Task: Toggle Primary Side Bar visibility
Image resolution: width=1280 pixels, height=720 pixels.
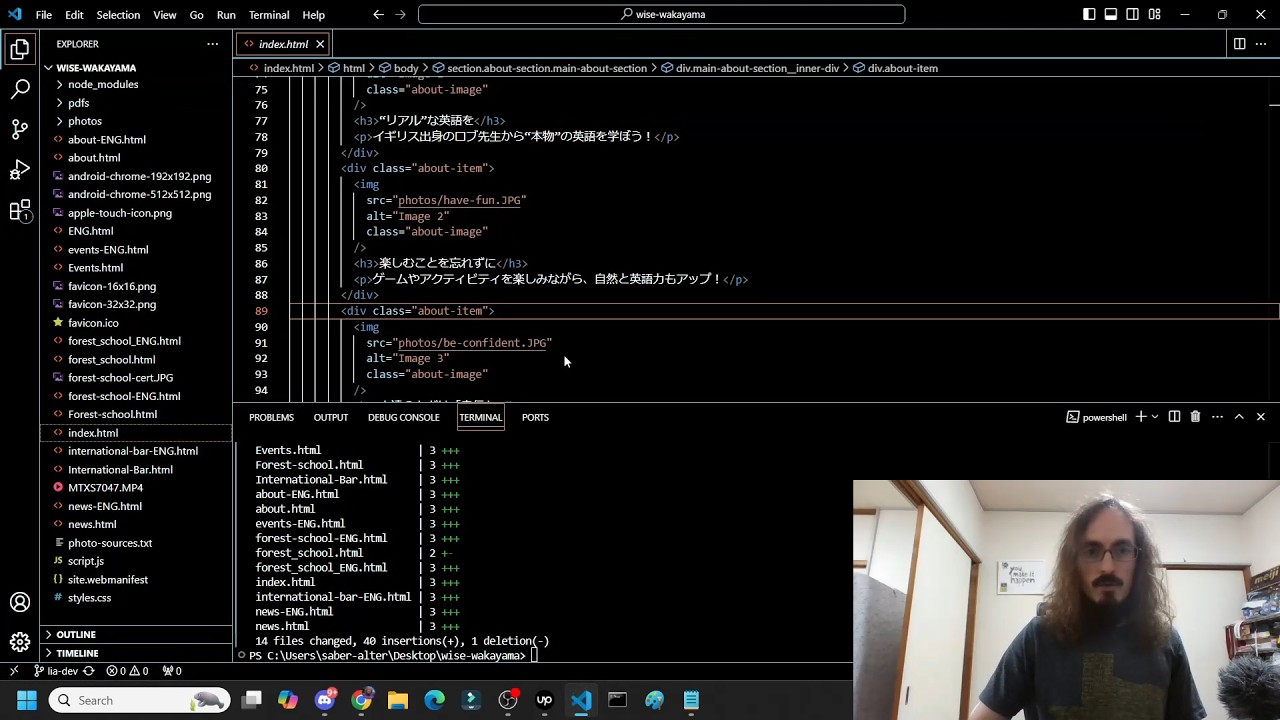Action: (x=1089, y=15)
